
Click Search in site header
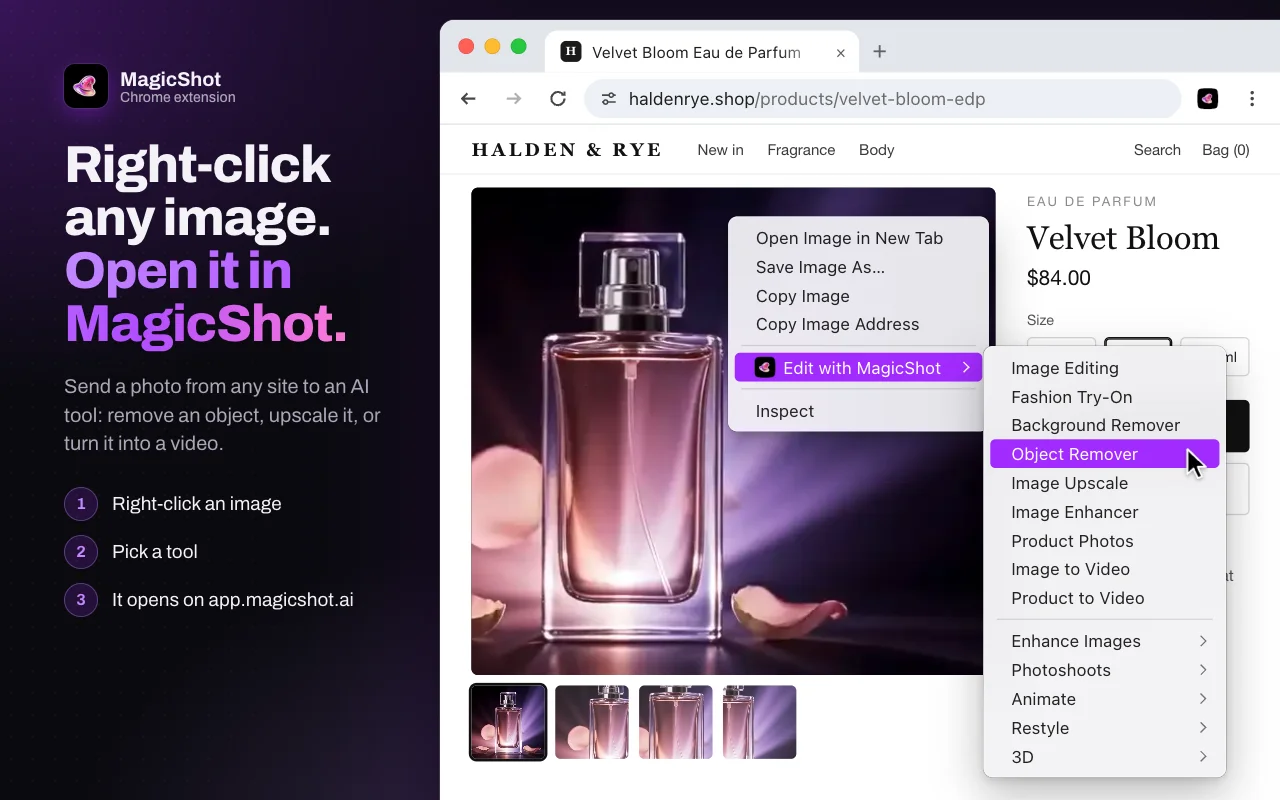1157,150
